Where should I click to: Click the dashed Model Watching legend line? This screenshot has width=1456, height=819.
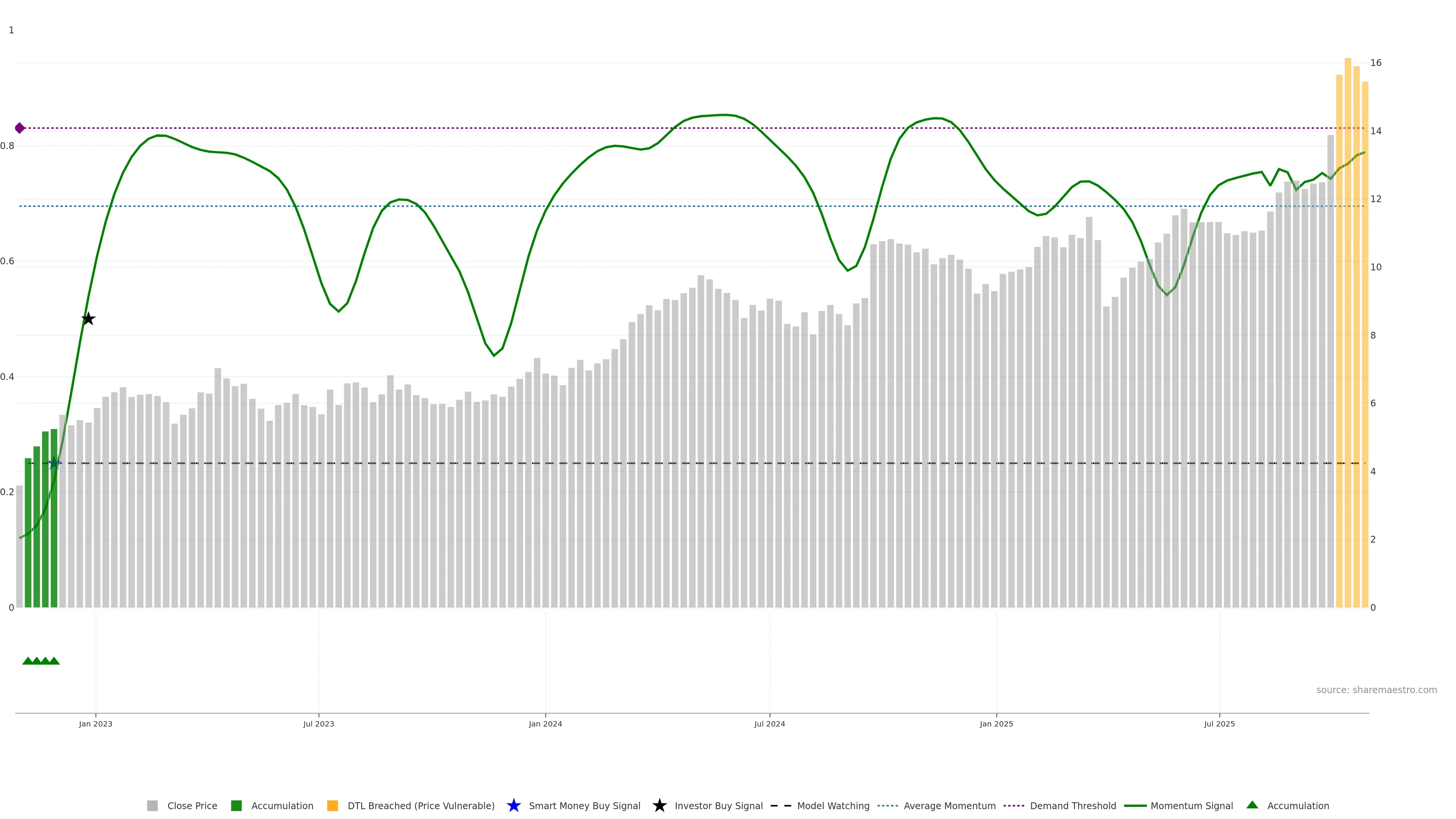(x=781, y=805)
